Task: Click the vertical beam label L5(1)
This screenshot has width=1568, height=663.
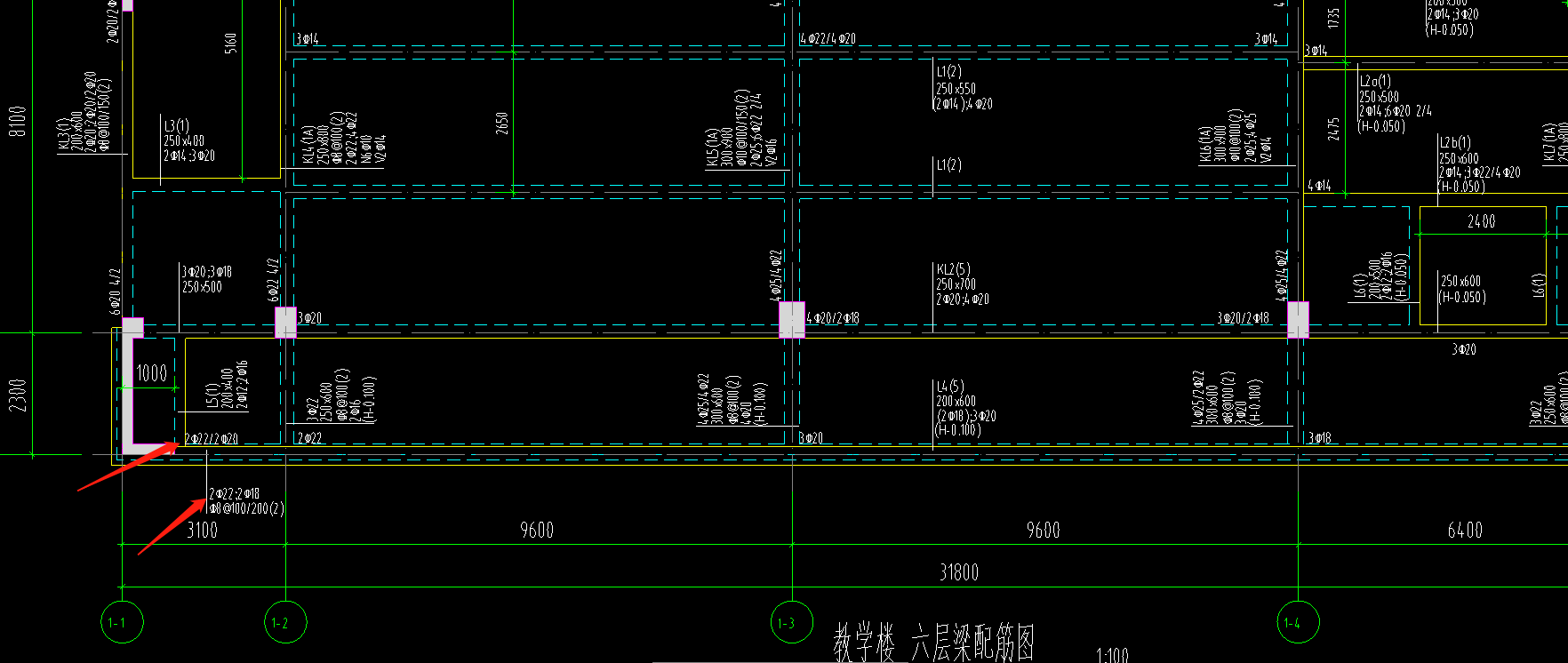Action: click(212, 396)
